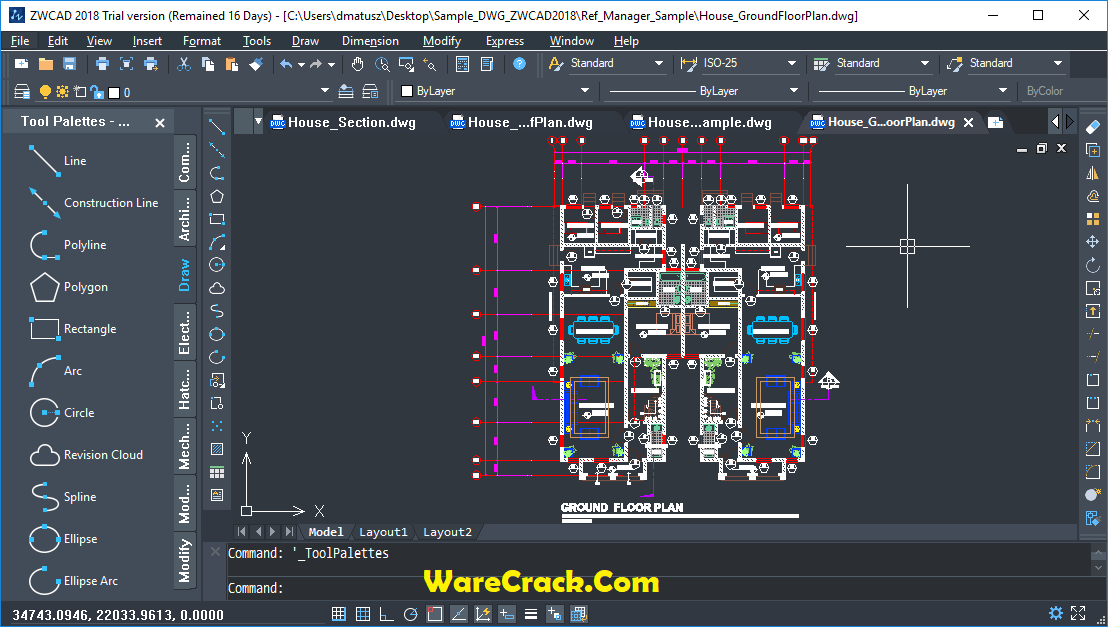Switch to the Layout2 tab
The width and height of the screenshot is (1108, 627).
pos(447,532)
